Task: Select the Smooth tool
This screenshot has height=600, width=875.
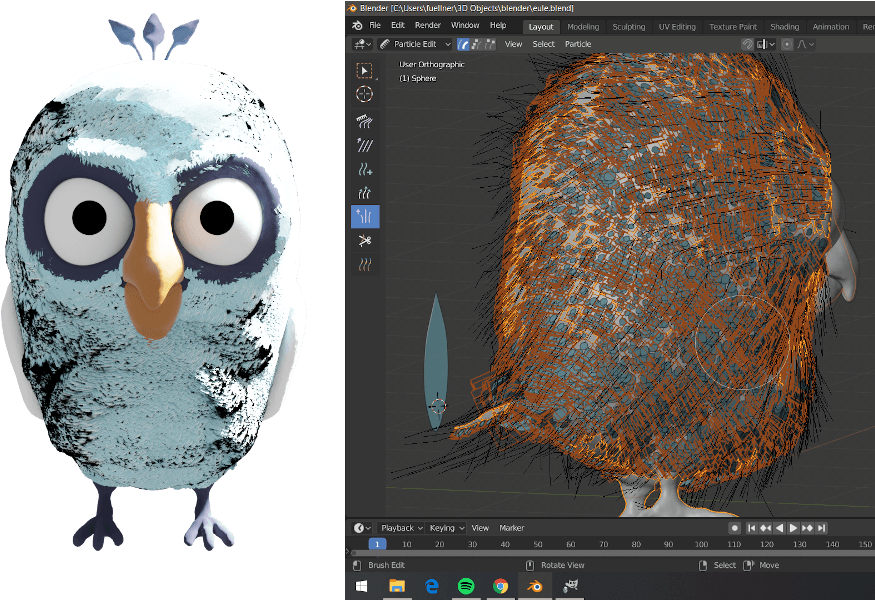Action: point(365,145)
